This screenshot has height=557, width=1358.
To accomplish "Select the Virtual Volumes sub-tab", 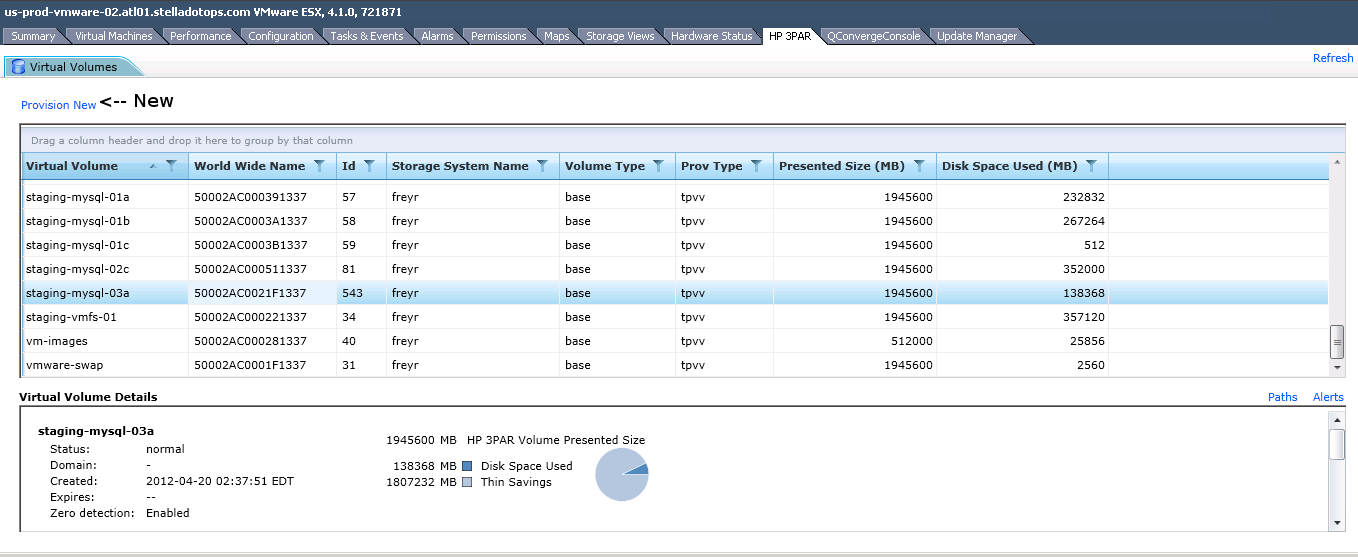I will (x=73, y=67).
